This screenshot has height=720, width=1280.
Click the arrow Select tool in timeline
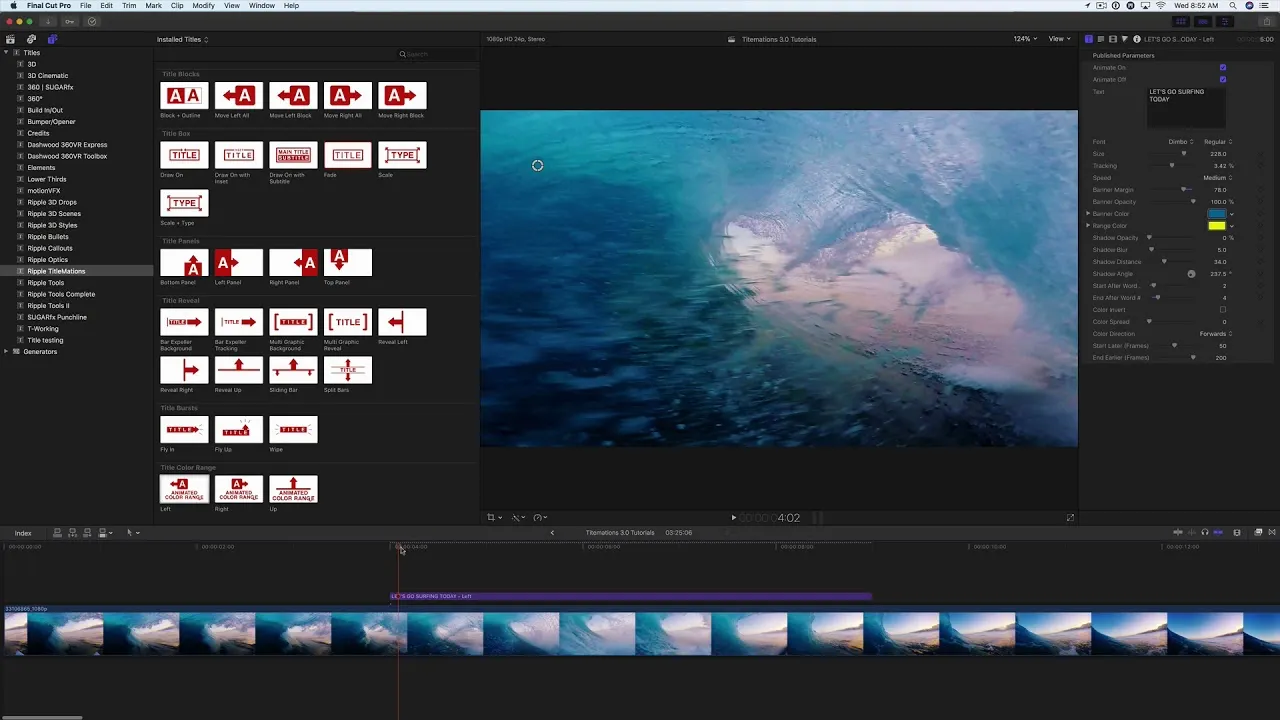pos(130,533)
